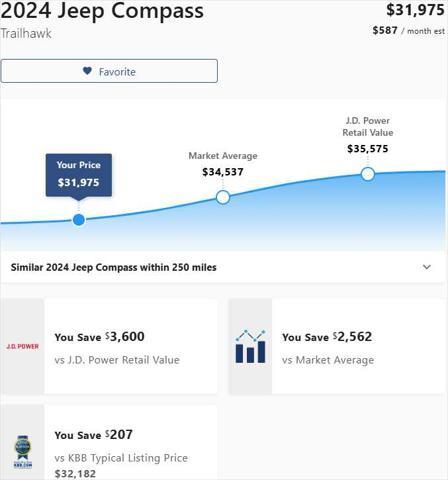Click the KBB.com badge icon
This screenshot has height=480, width=448.
[x=23, y=452]
